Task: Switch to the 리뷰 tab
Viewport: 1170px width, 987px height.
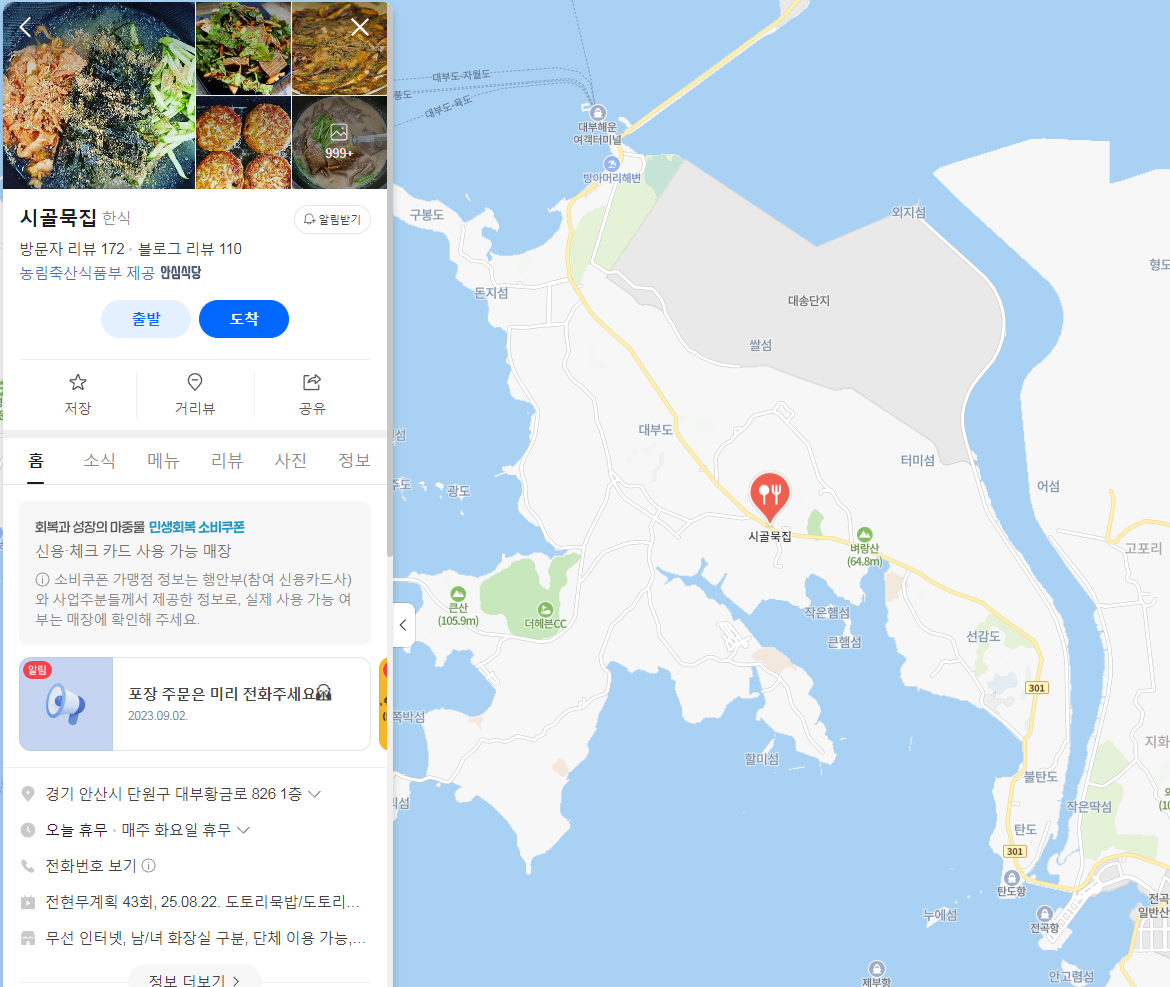Action: tap(227, 460)
